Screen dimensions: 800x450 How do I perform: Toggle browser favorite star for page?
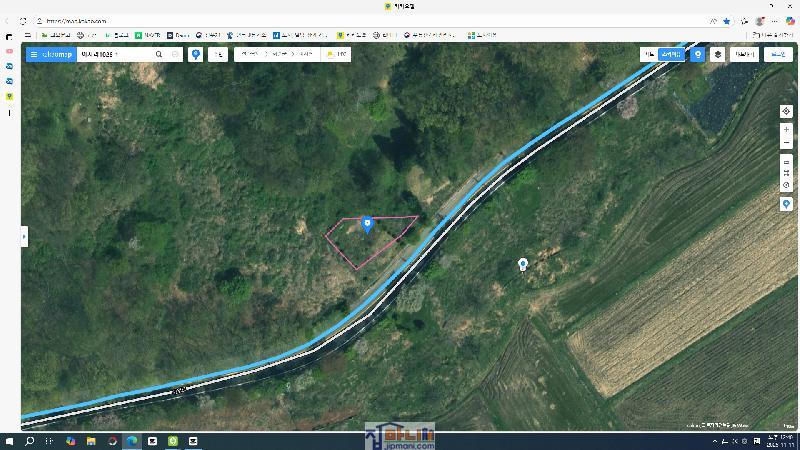(x=727, y=20)
